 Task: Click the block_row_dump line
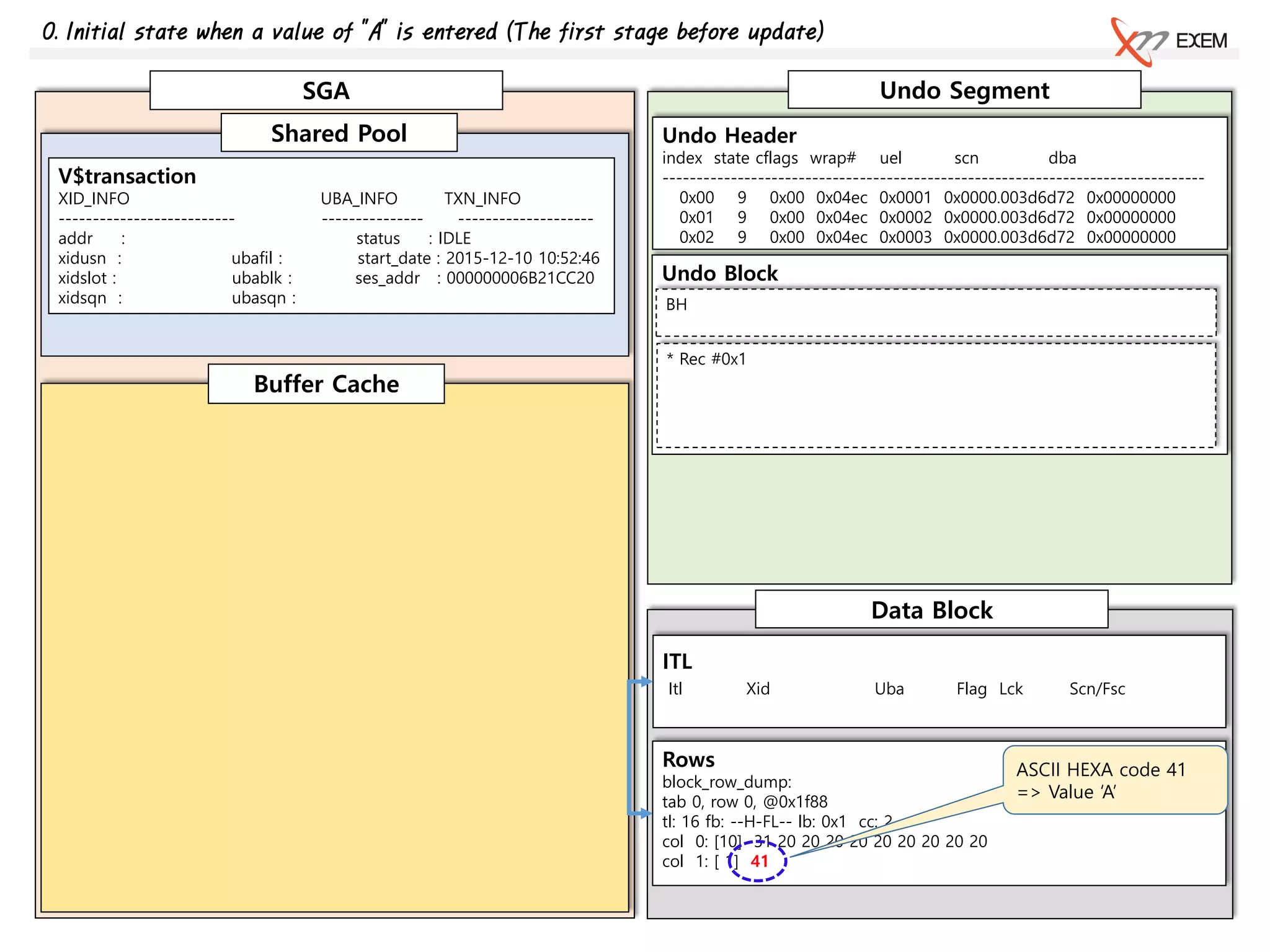tap(727, 782)
